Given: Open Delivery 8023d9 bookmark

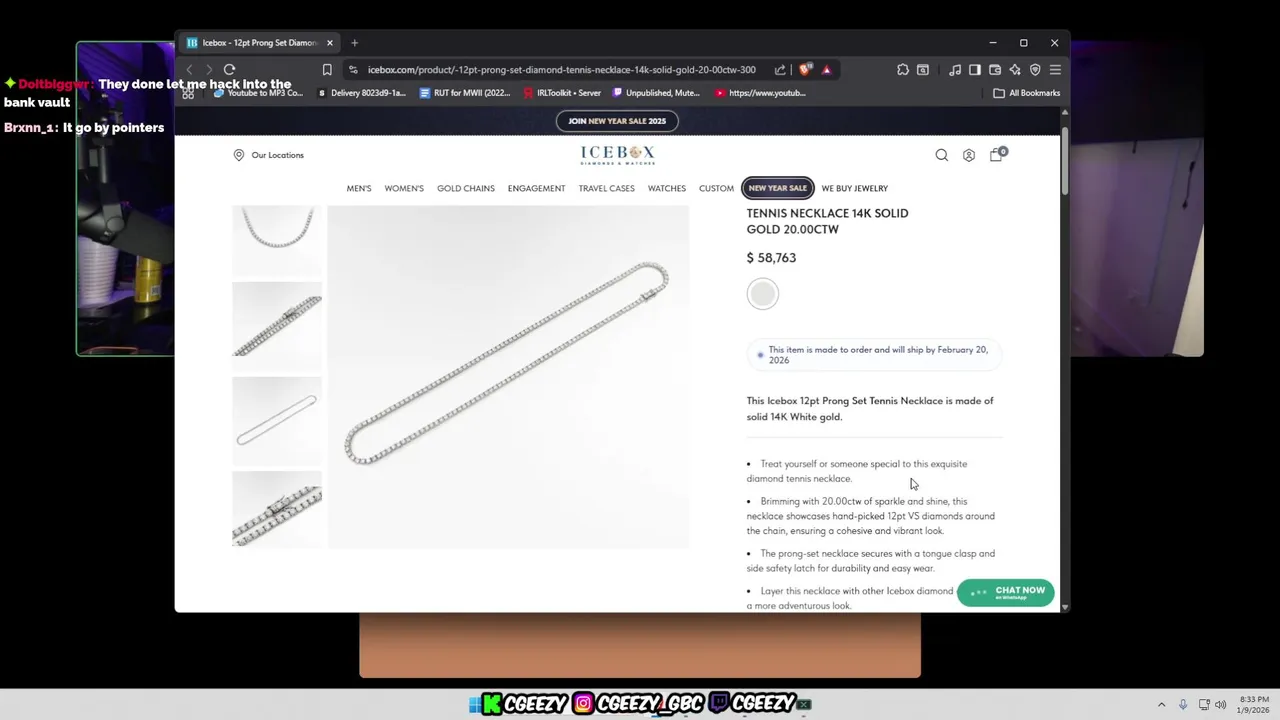Looking at the screenshot, I should (x=361, y=93).
